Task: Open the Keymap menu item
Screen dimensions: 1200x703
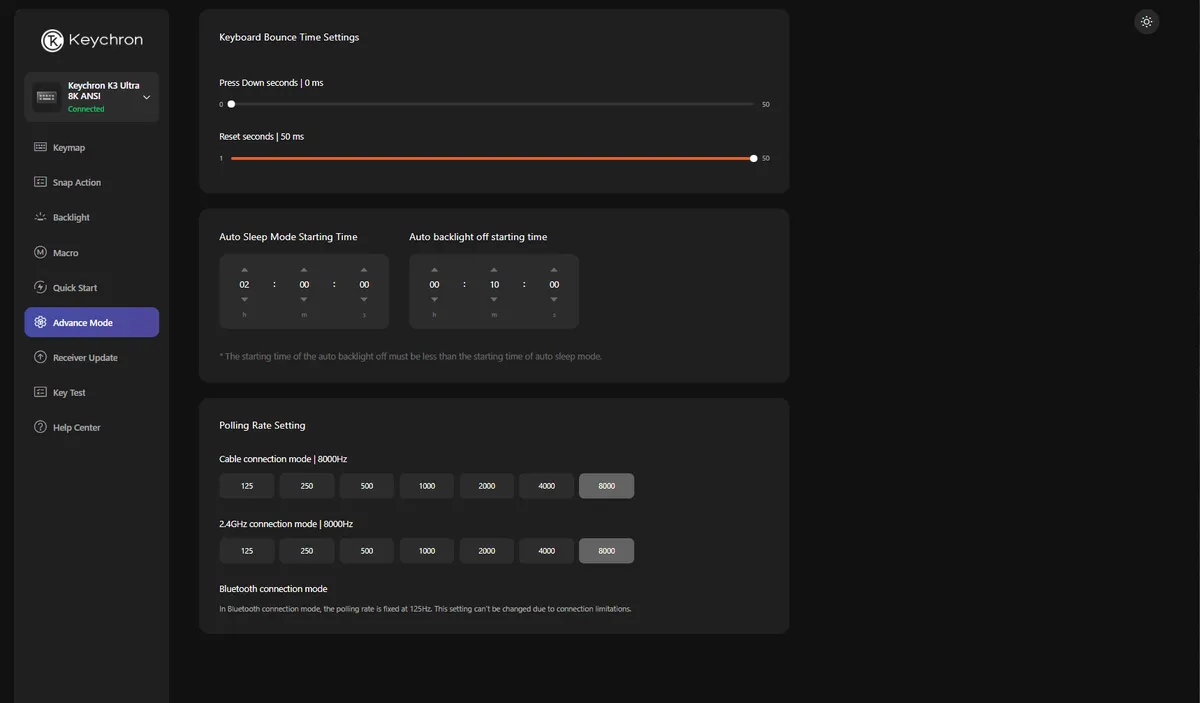Action: point(91,147)
